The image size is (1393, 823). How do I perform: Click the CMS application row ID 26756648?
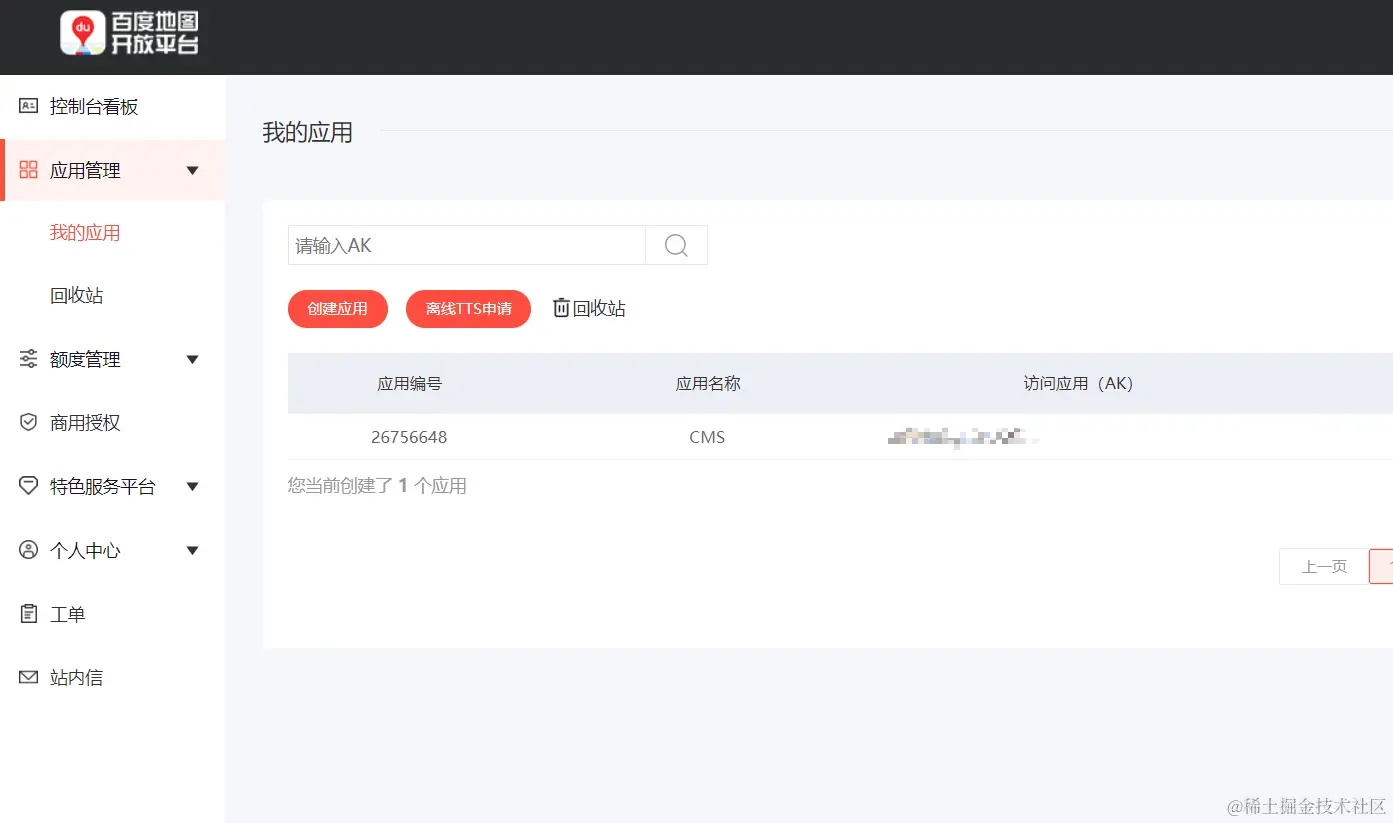click(409, 437)
